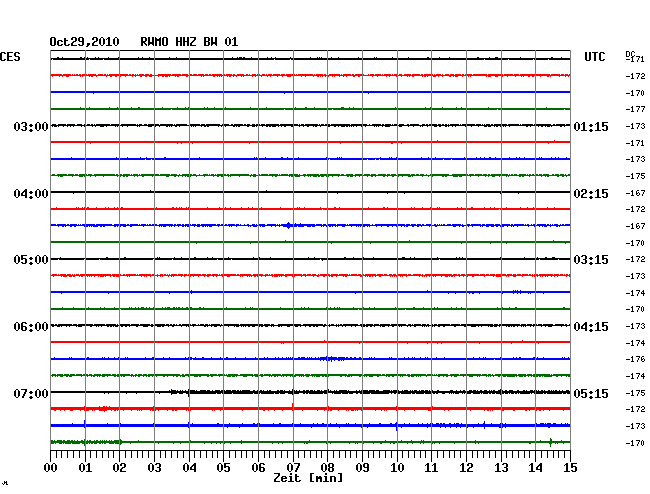Pick minute 13 on the time axis
The width and height of the screenshot is (650, 494).
pyautogui.click(x=501, y=467)
